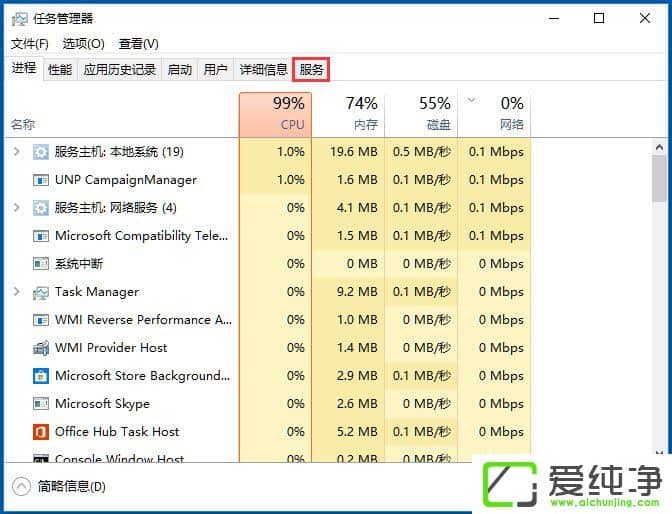Select the Microsoft Store Background... row name
Screen dimensions: 672x514
[x=143, y=376]
